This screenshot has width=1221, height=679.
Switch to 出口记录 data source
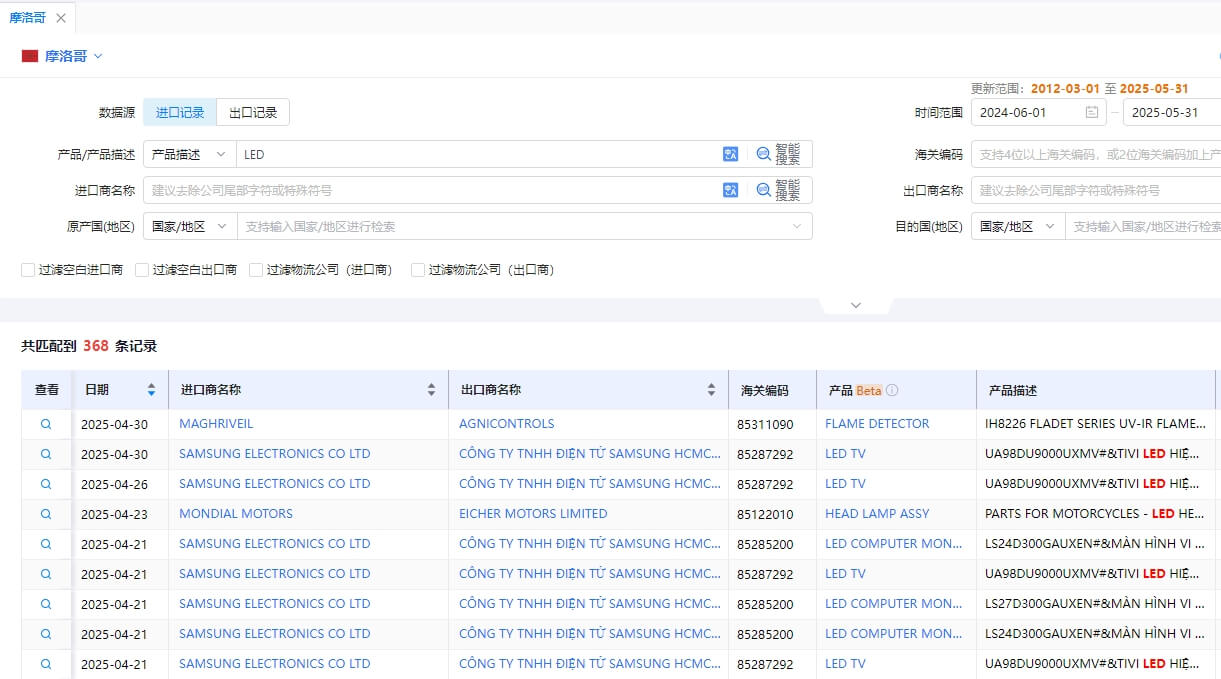(x=253, y=112)
